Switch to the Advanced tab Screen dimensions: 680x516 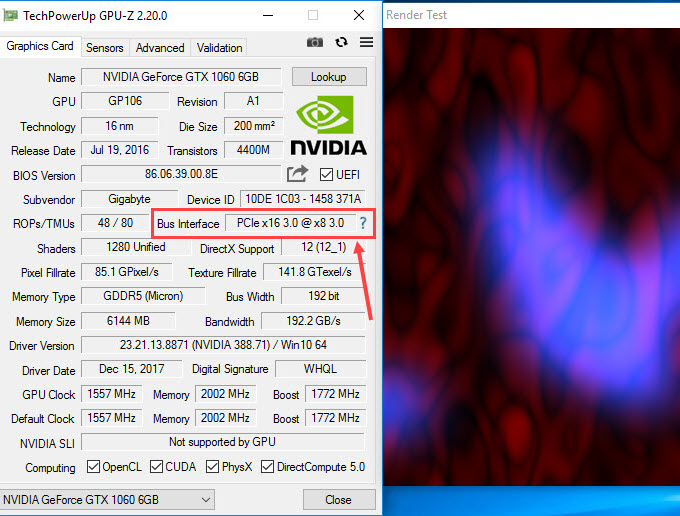(x=160, y=47)
